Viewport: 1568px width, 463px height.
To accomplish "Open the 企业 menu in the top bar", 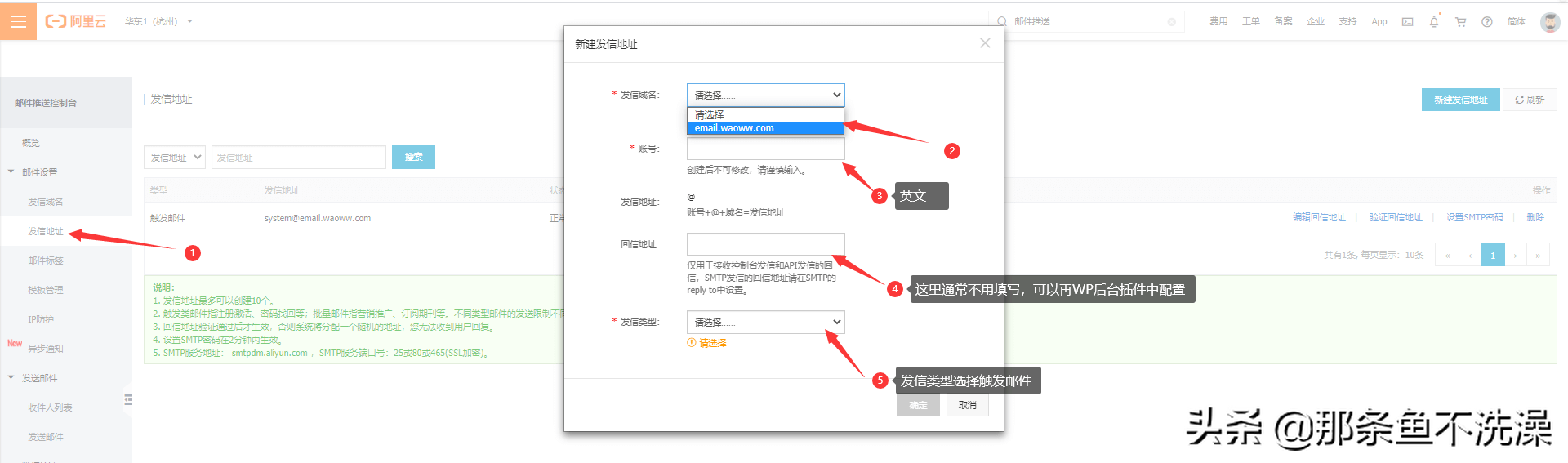I will click(1316, 21).
